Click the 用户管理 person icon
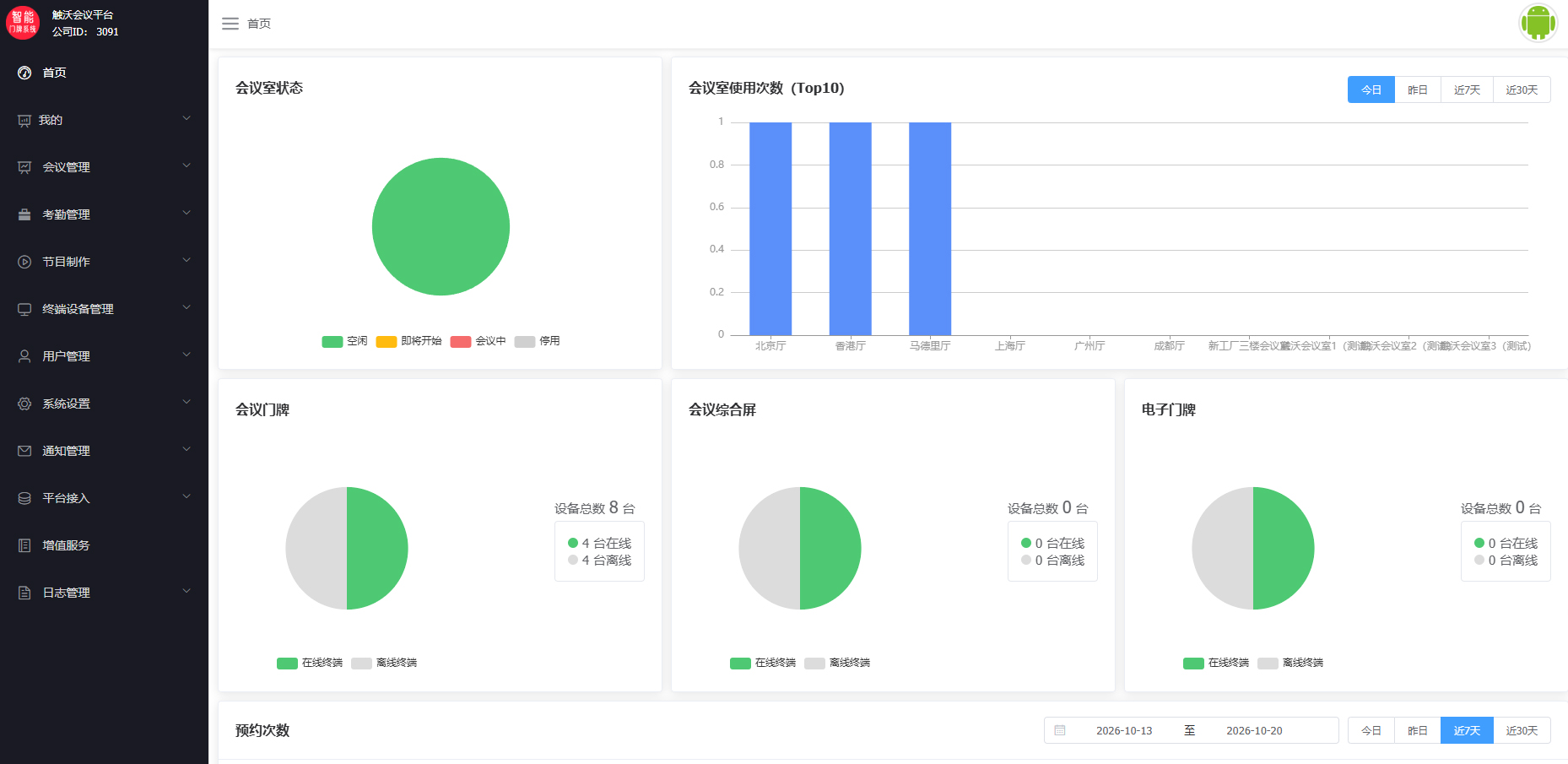 pyautogui.click(x=24, y=356)
